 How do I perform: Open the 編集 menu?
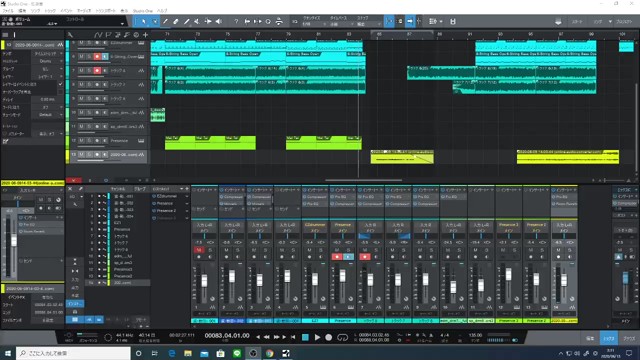tap(22, 11)
